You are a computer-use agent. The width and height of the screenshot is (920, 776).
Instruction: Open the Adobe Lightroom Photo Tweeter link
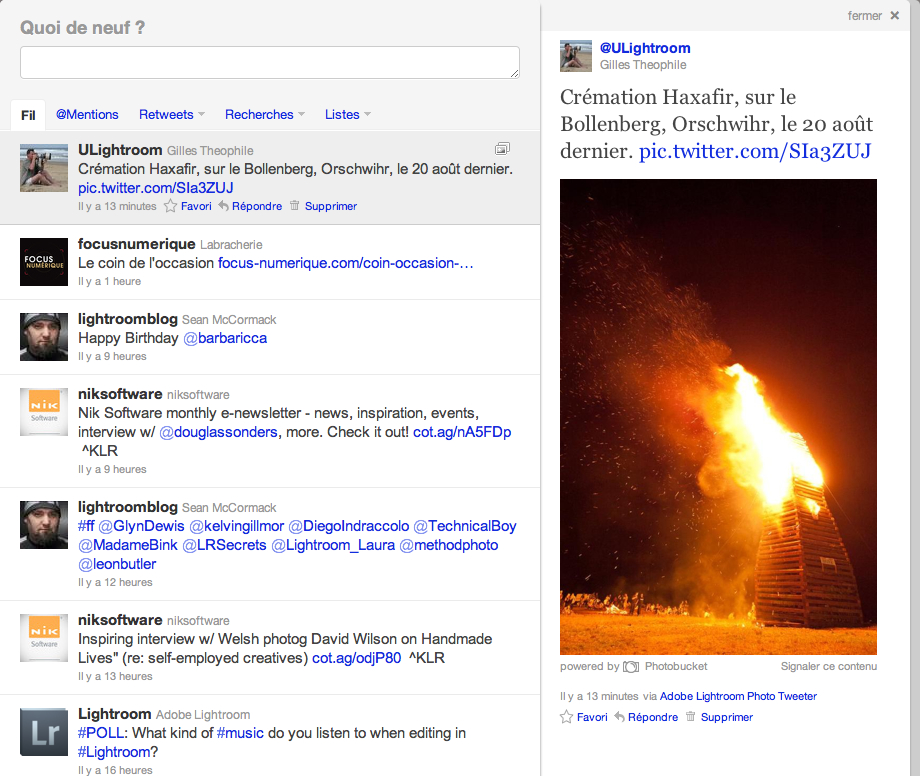click(x=738, y=696)
